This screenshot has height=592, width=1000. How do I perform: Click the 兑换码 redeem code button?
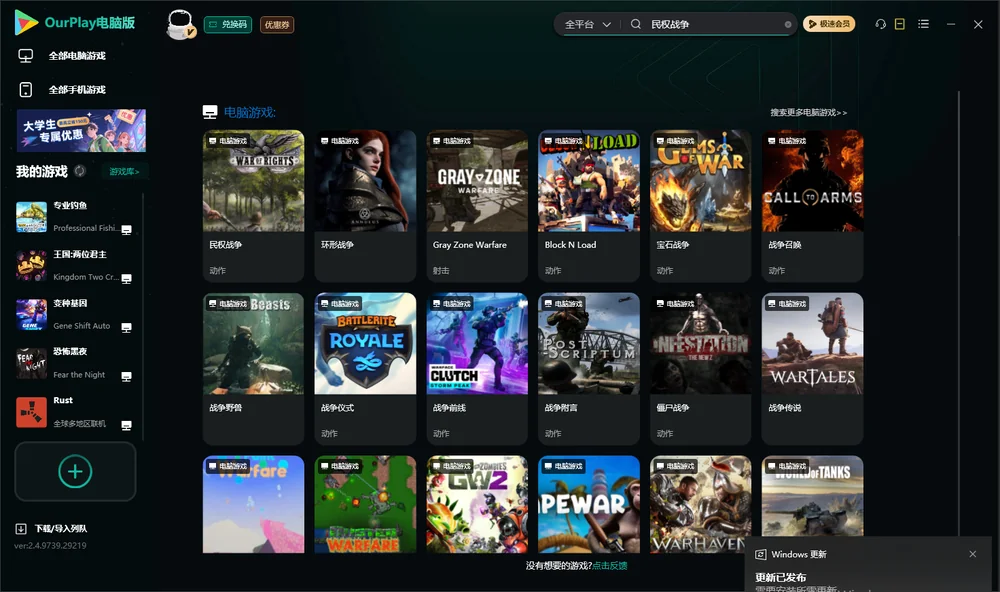228,25
